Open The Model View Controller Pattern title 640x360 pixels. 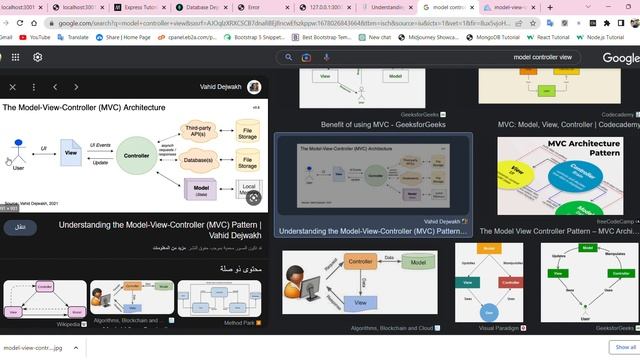point(560,231)
